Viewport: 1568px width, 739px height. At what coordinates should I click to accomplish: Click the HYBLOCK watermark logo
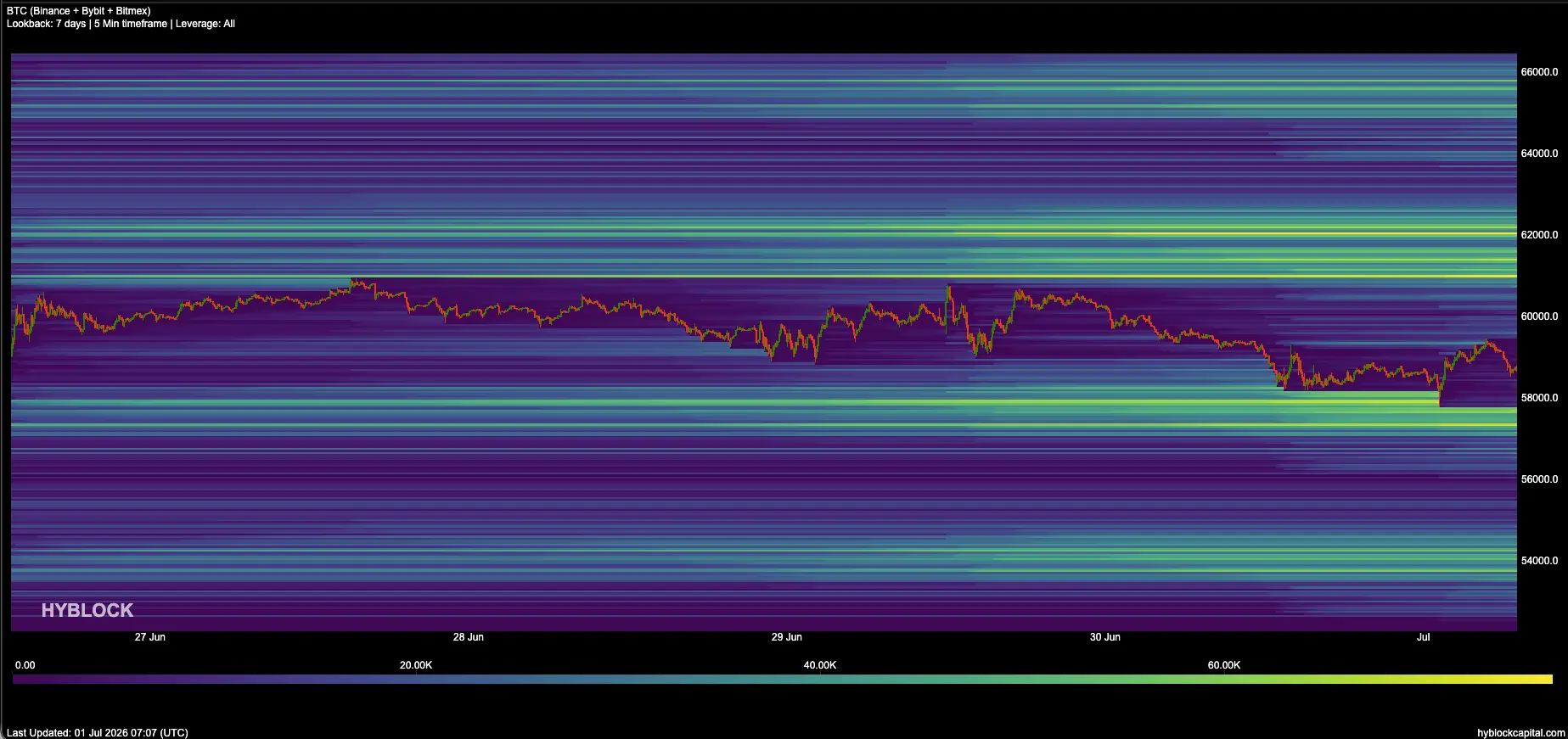click(87, 610)
